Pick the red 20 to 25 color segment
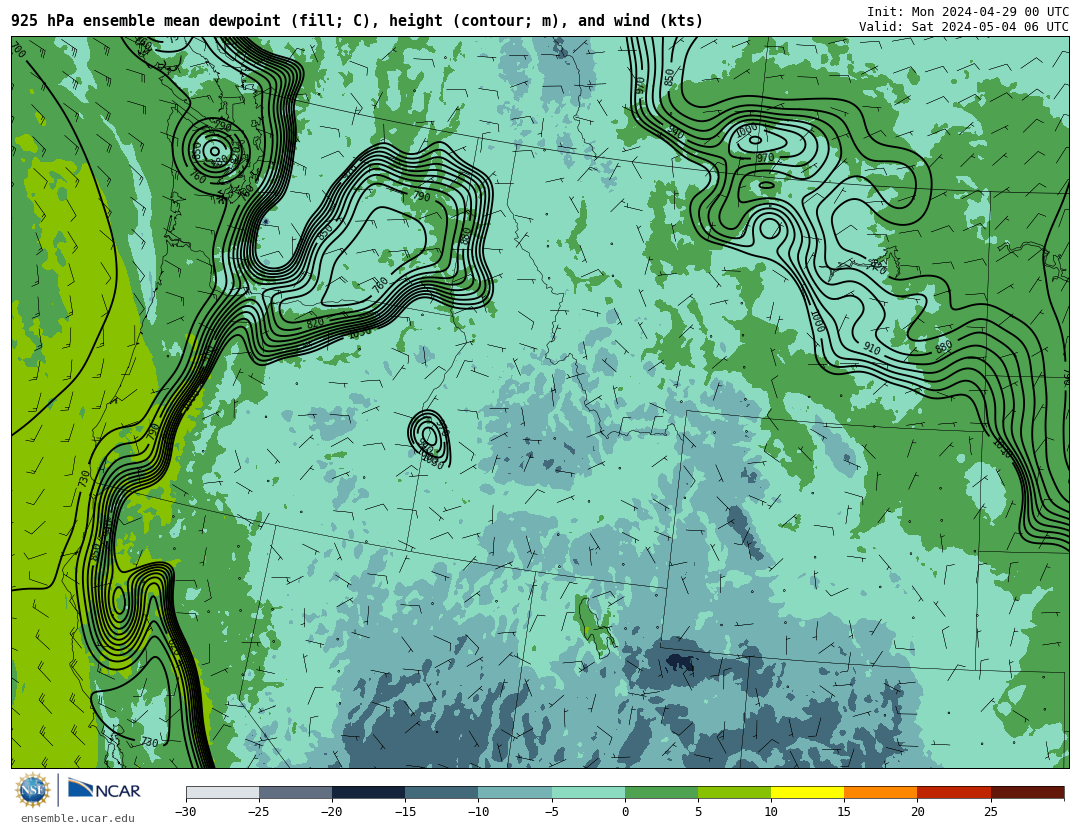This screenshot has width=1080, height=831. 954,793
